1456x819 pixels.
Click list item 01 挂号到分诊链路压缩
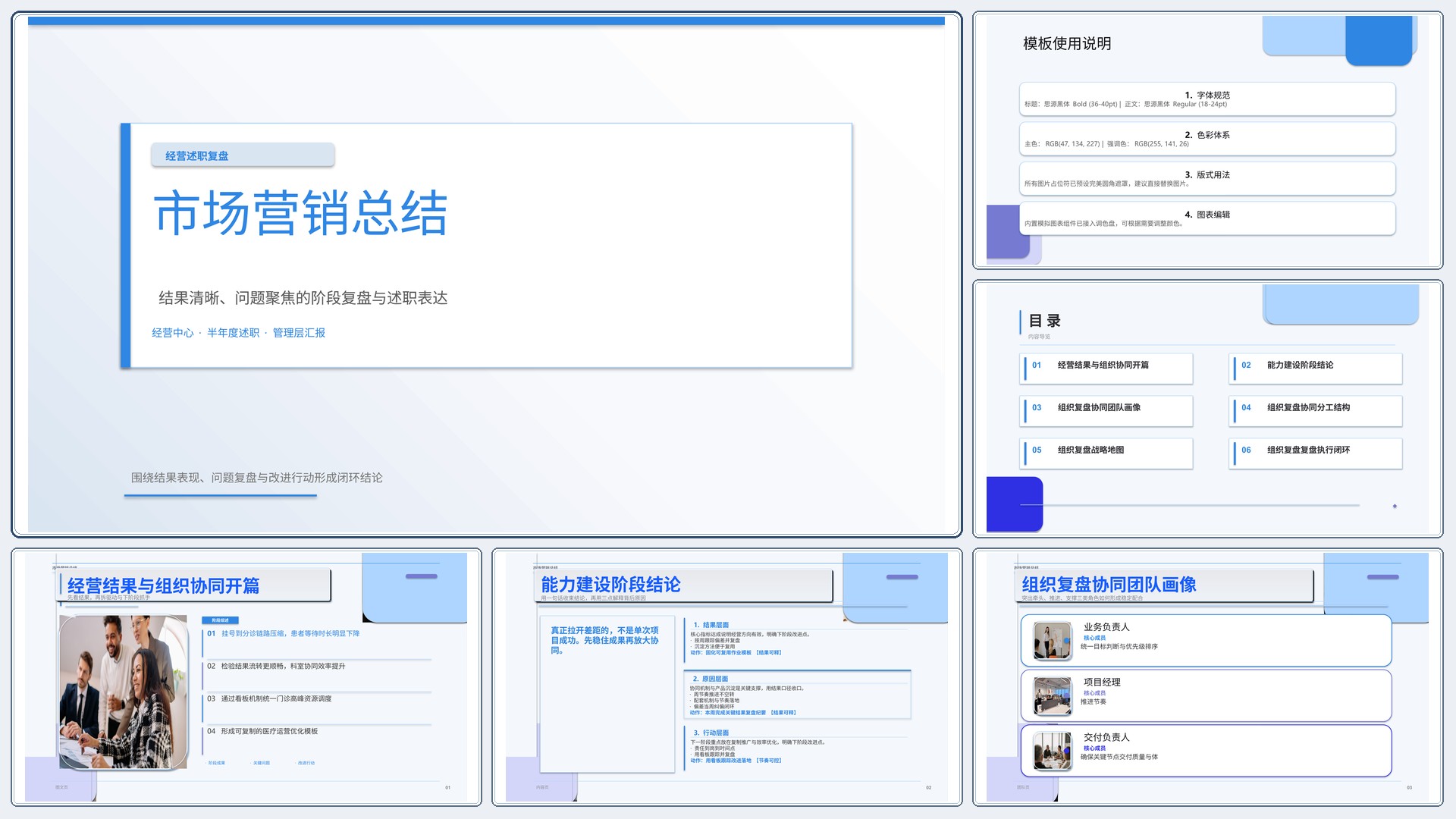[284, 634]
